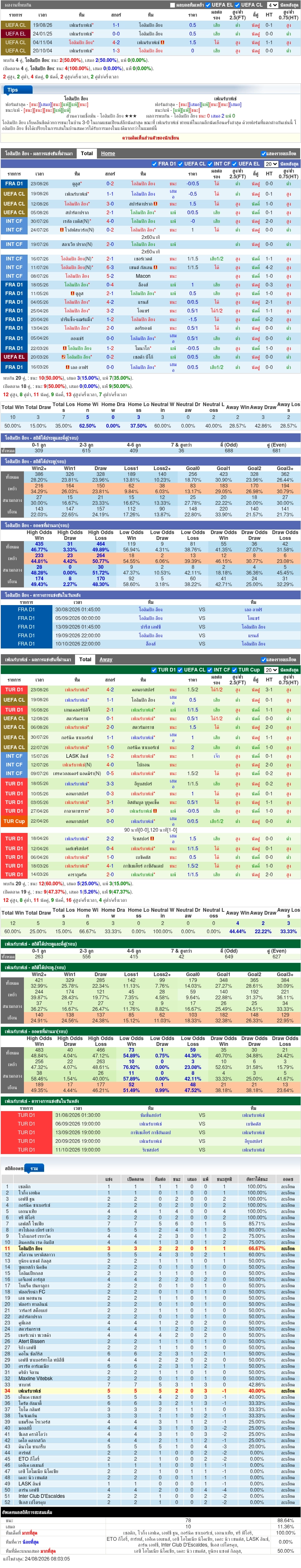Open the UEFA CL 19/08/26 head-to-head row league badge
This screenshot has width=301, height=1568.
(15, 25)
